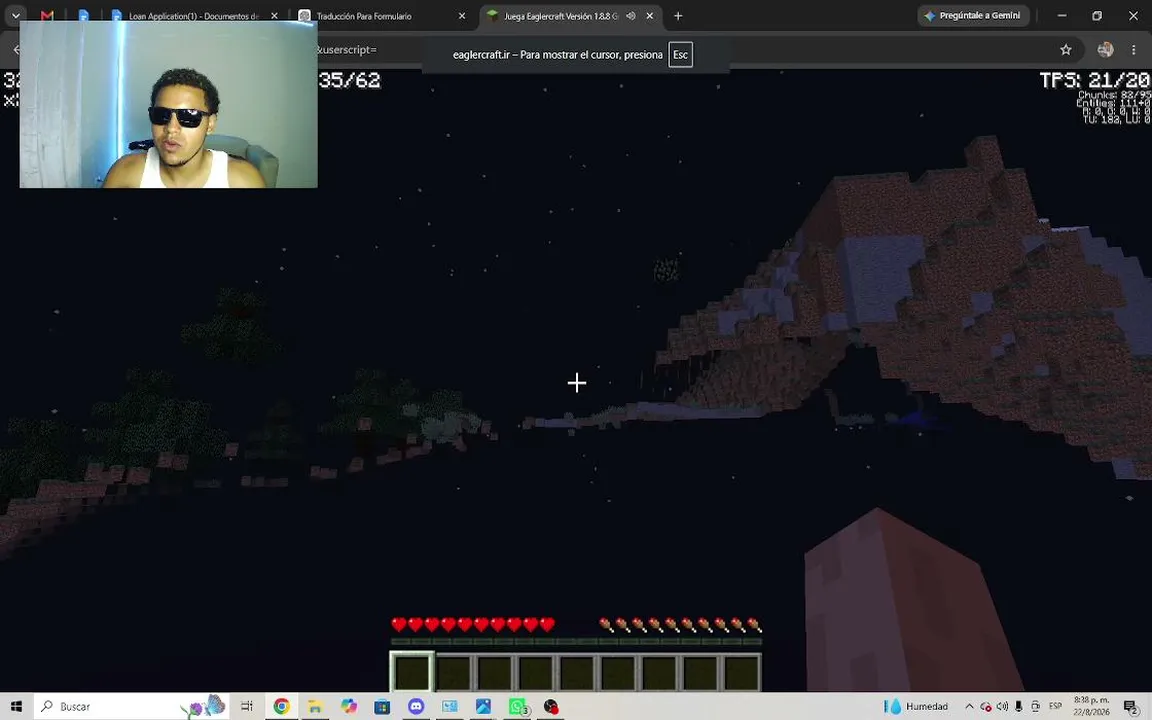Open the Humedad weather widget
1152x720 pixels.
click(917, 706)
